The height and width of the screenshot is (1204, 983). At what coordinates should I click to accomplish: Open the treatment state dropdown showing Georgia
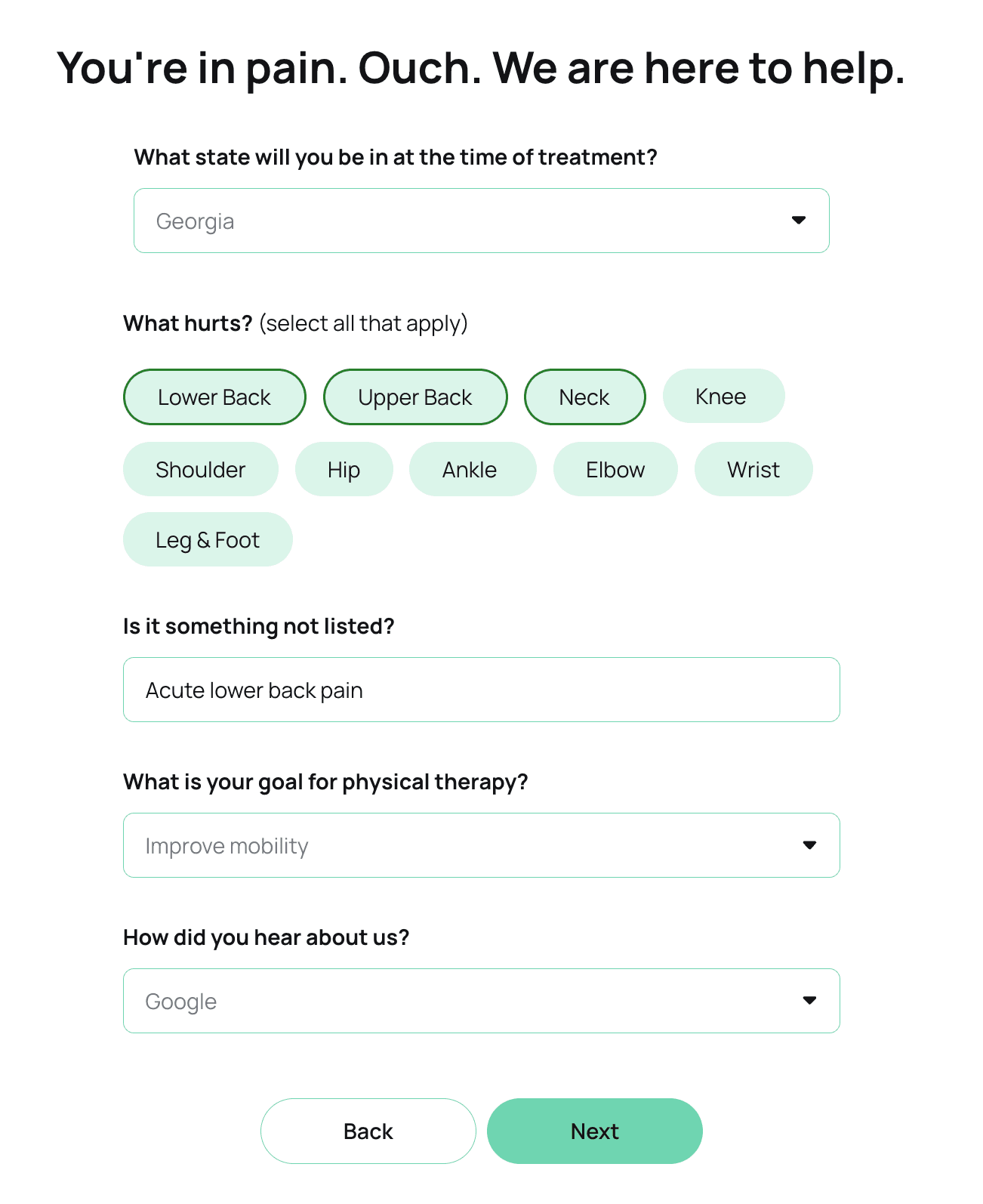coord(482,221)
